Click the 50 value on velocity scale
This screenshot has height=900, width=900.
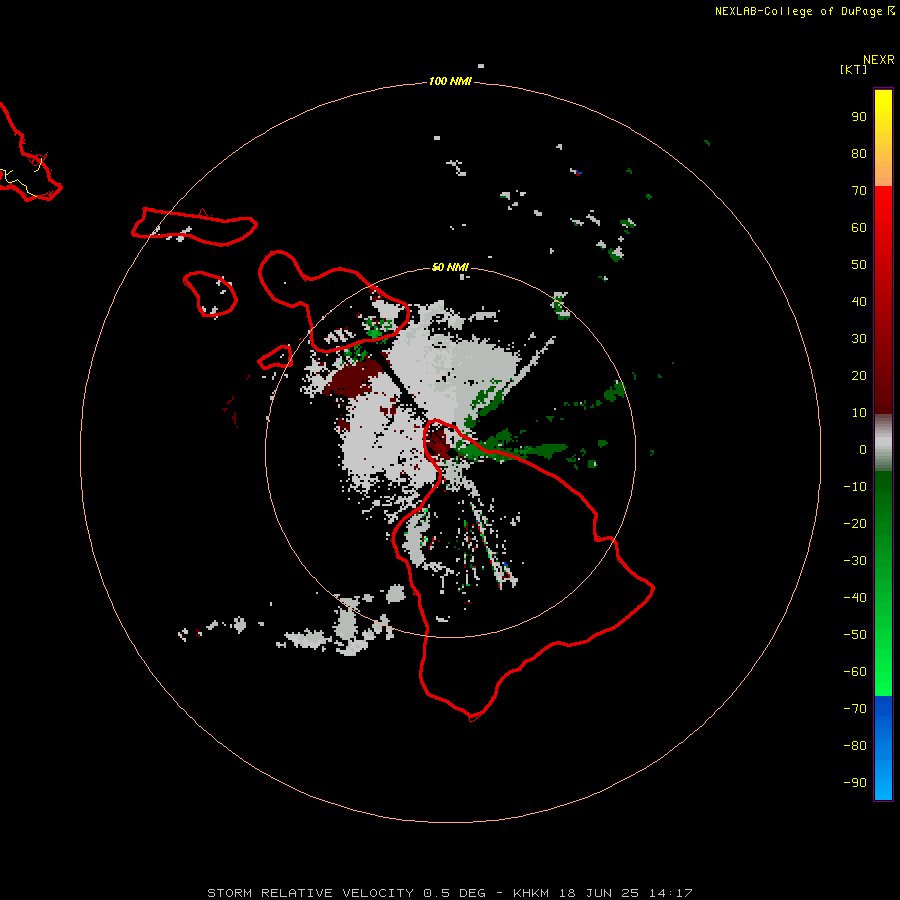[x=859, y=265]
